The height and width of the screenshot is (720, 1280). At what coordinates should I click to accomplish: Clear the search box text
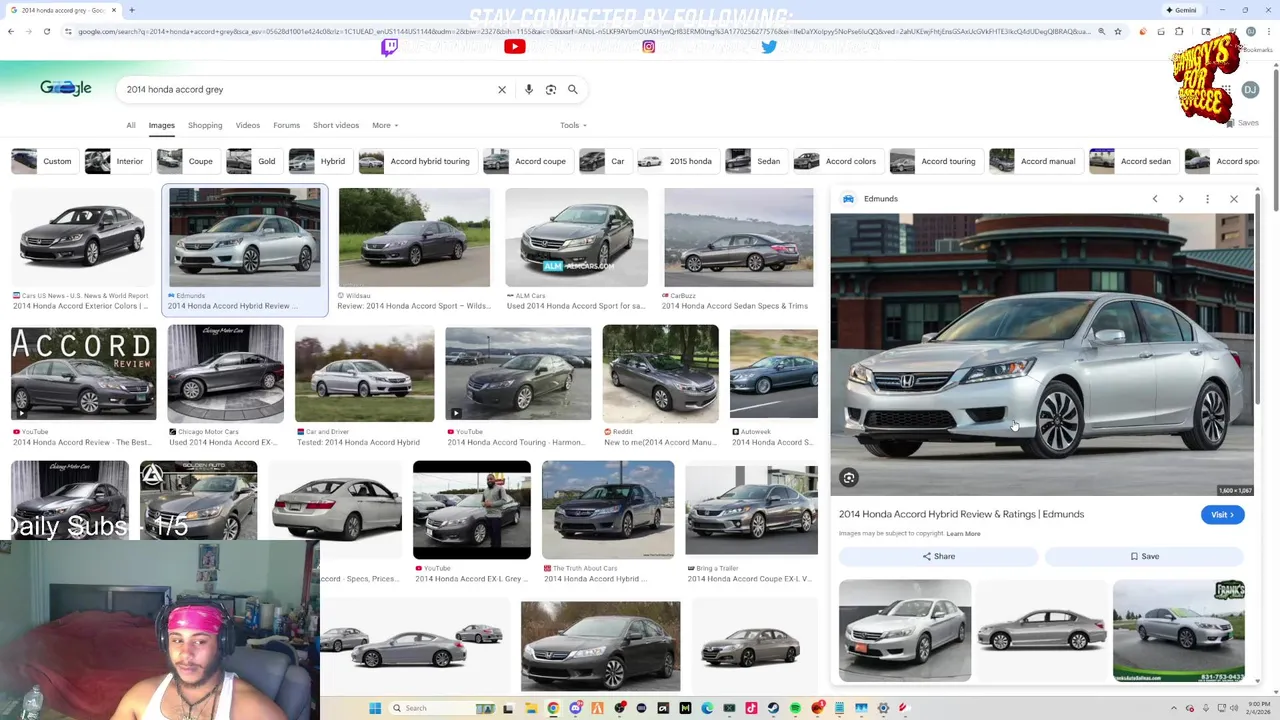[502, 89]
